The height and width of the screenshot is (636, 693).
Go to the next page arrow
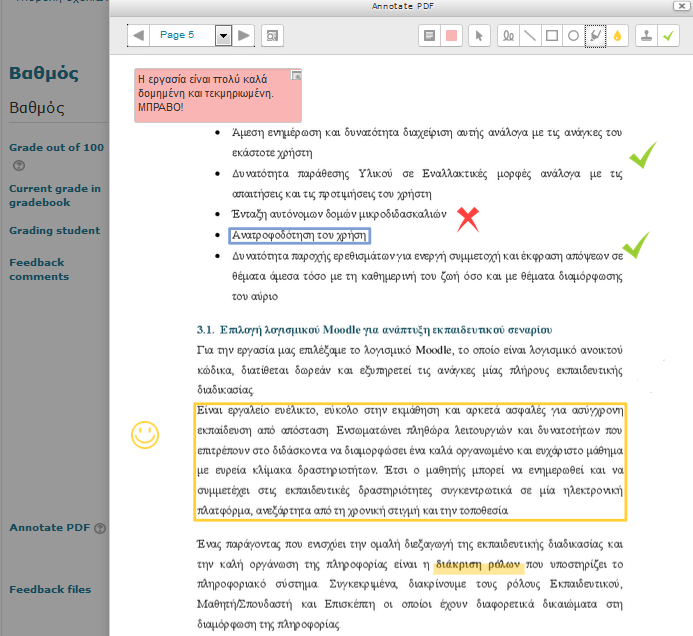pyautogui.click(x=244, y=35)
